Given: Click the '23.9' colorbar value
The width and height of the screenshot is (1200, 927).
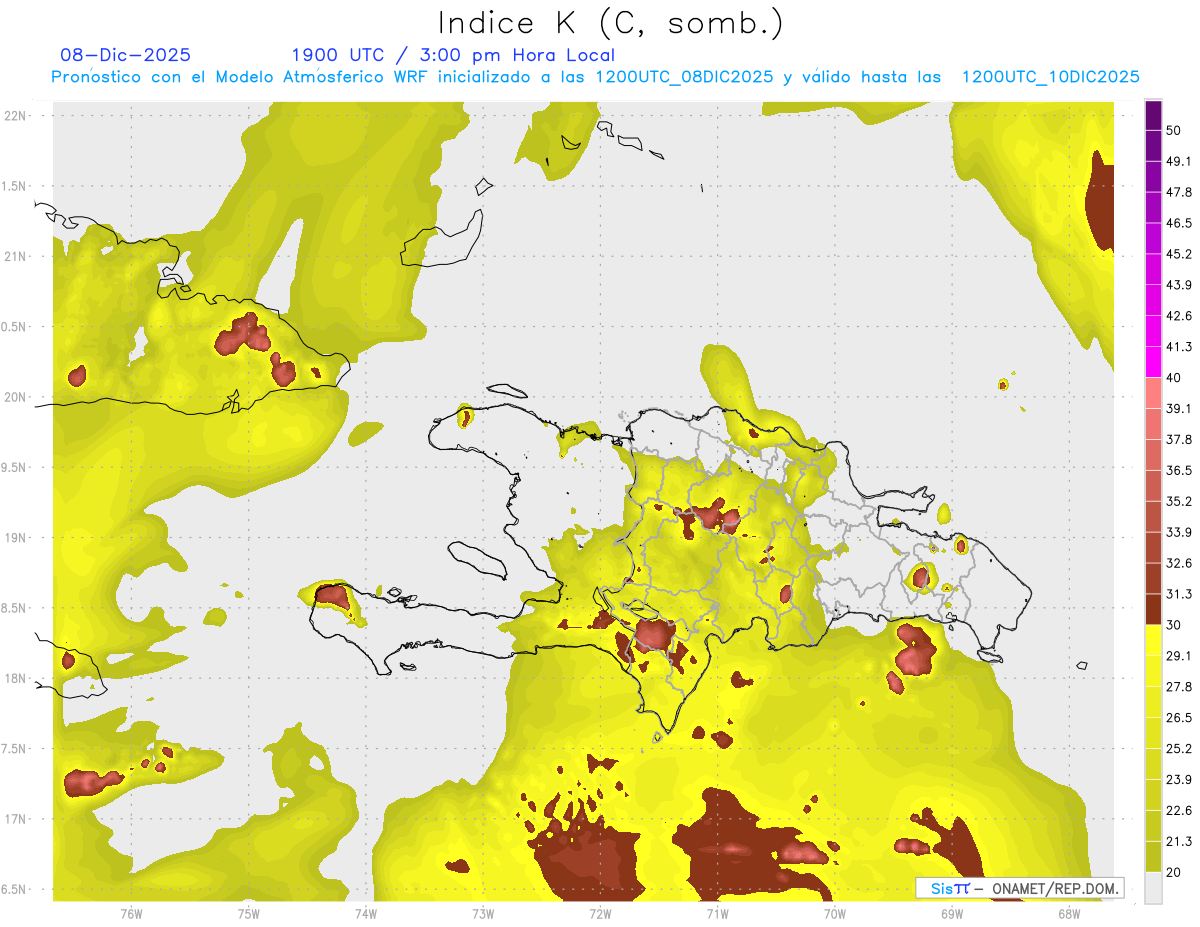Looking at the screenshot, I should (x=1179, y=780).
